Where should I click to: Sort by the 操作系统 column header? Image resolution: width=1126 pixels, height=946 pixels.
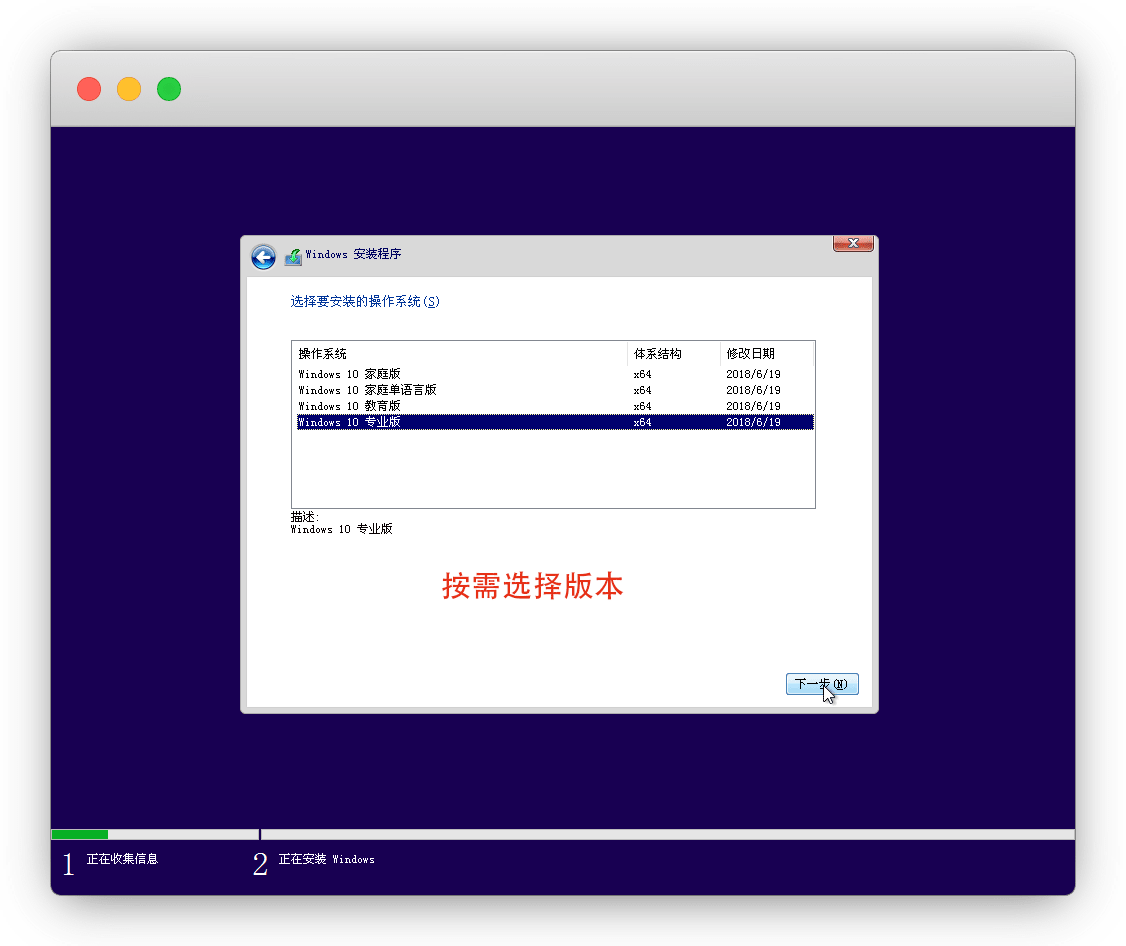click(322, 353)
